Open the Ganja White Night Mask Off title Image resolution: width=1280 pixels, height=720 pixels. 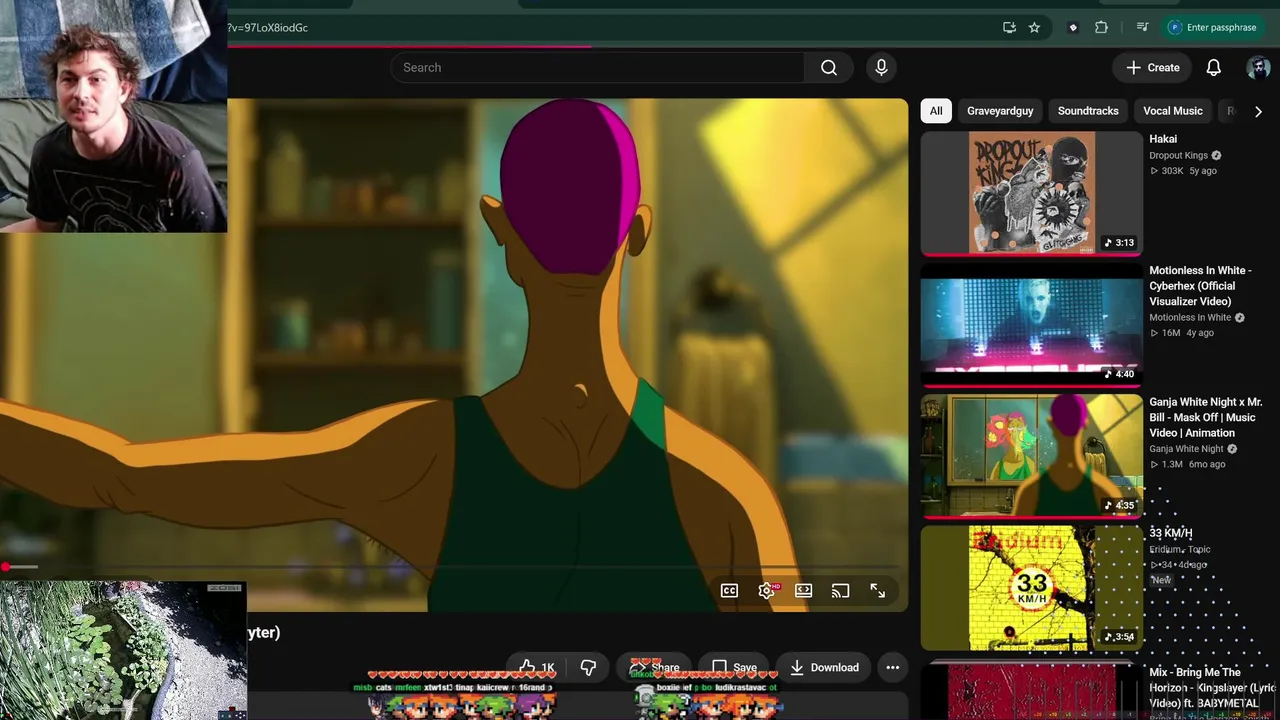coord(1206,418)
